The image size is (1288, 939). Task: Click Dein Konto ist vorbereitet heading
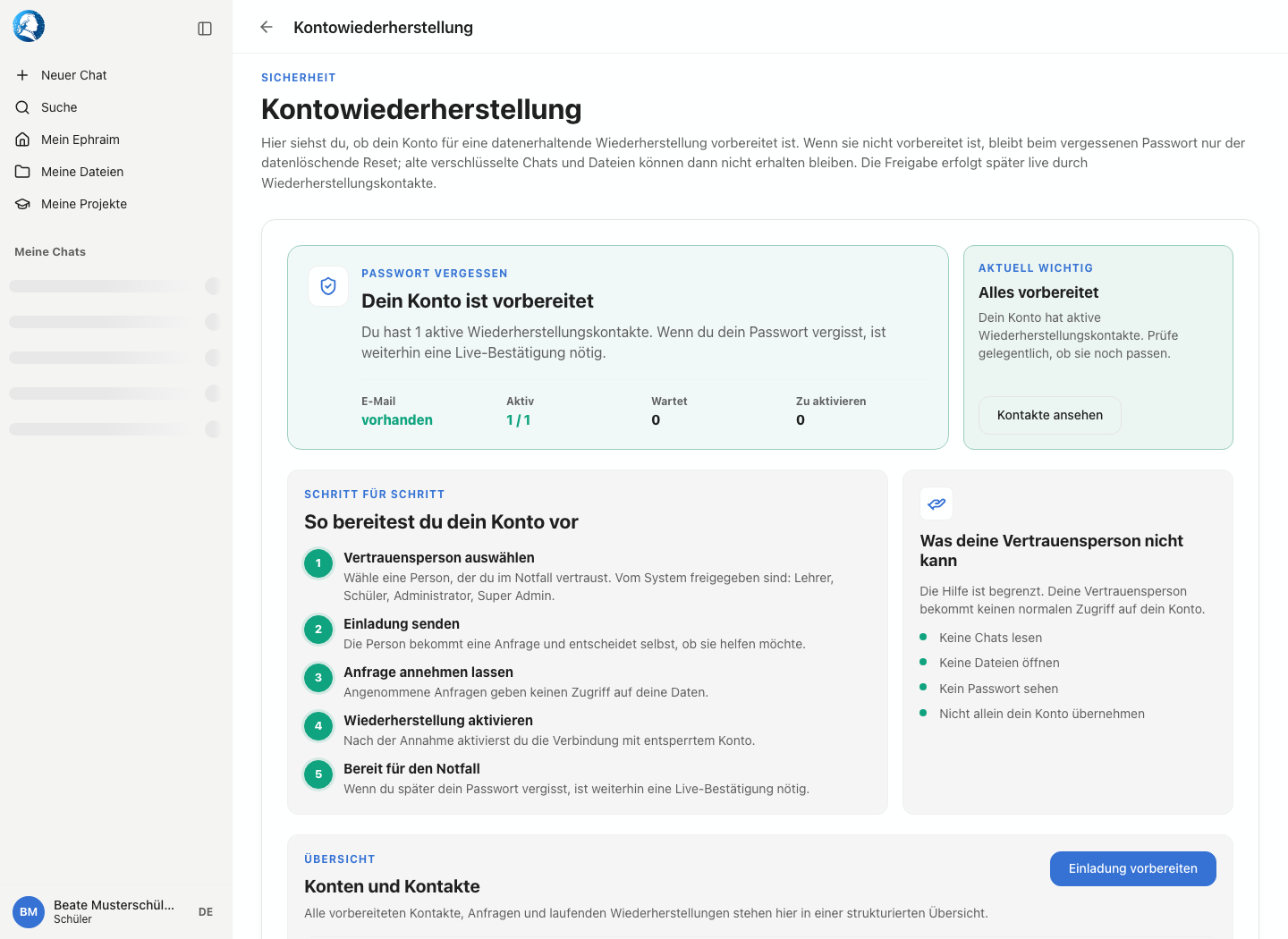(x=478, y=301)
